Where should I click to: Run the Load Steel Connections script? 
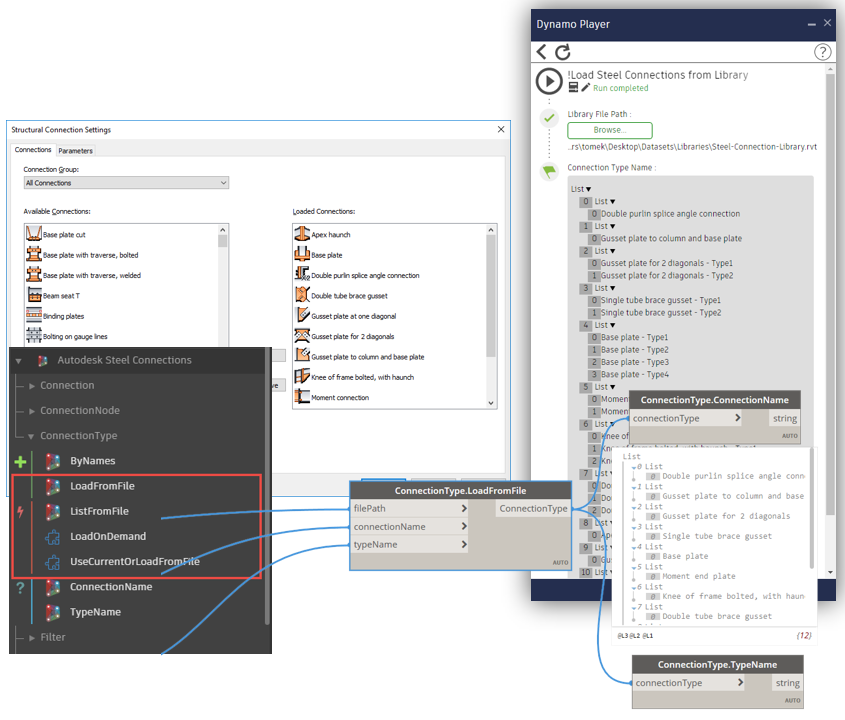click(x=549, y=81)
